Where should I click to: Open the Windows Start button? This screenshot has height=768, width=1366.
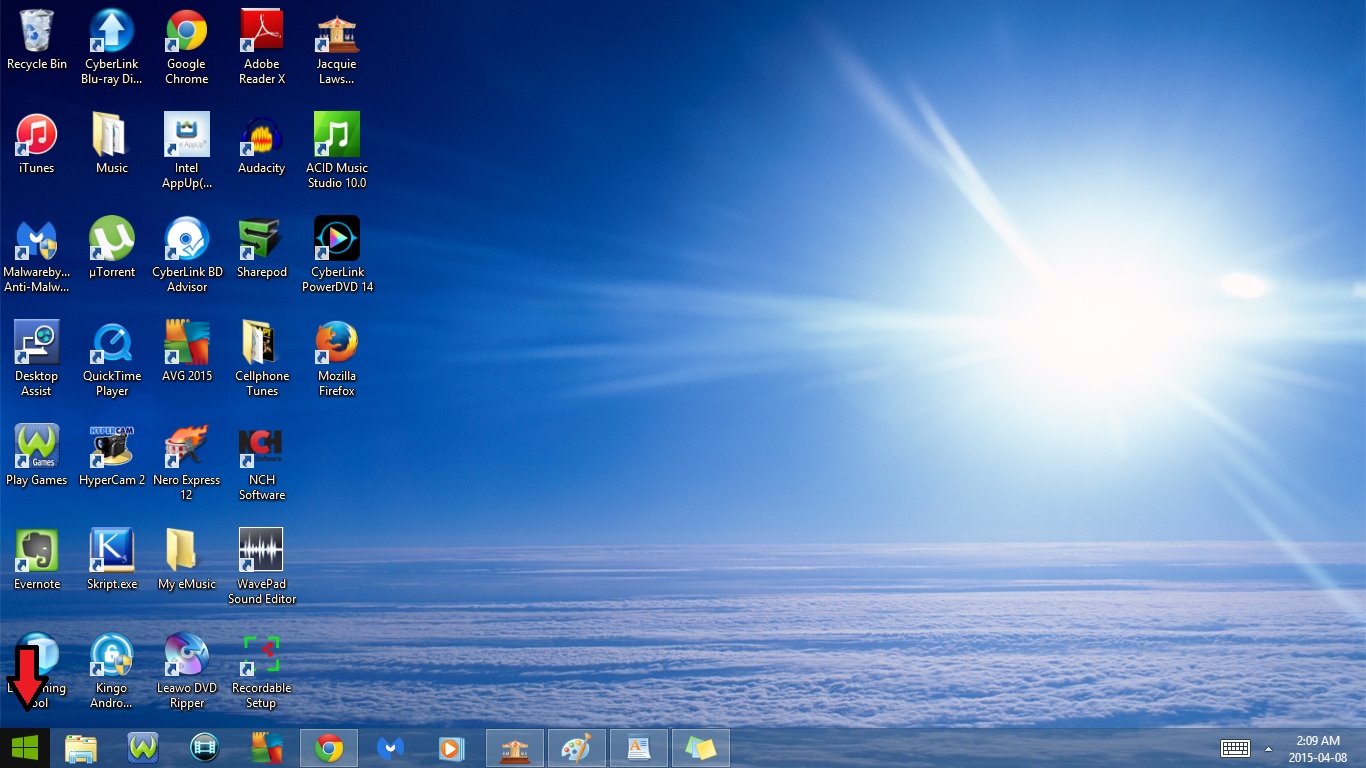[x=24, y=748]
